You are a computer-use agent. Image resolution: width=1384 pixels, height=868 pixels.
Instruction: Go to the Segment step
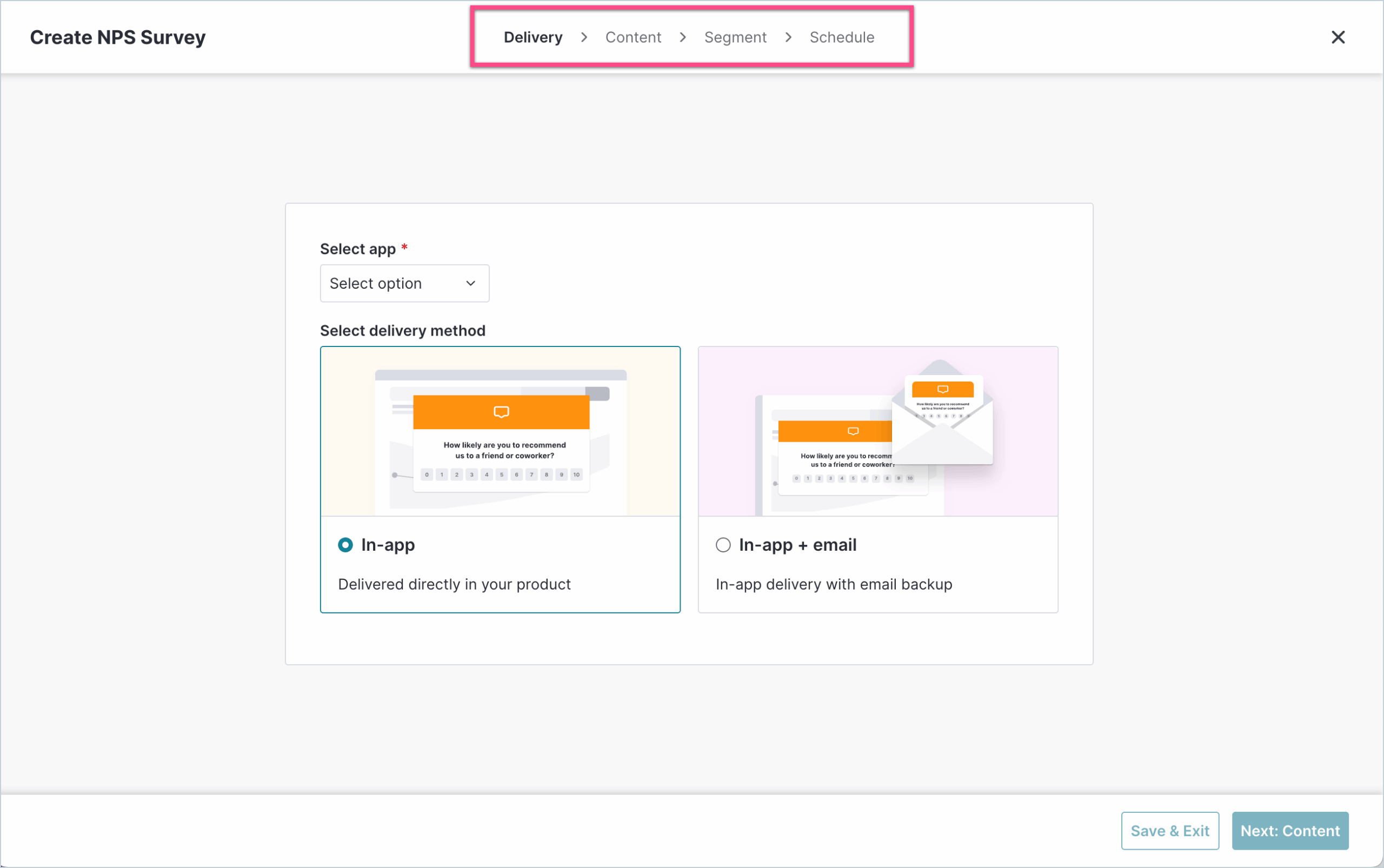735,37
